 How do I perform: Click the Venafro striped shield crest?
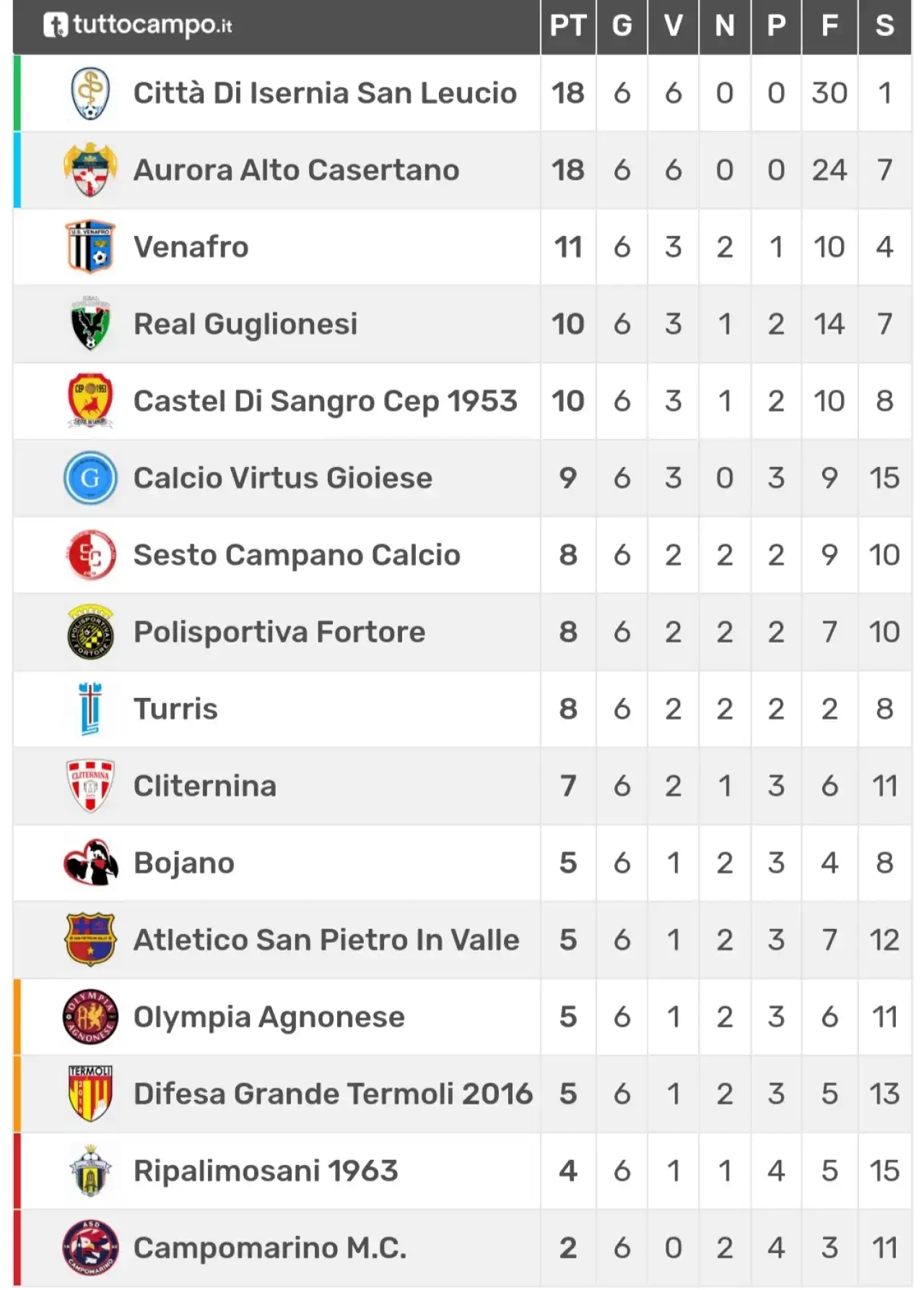90,248
